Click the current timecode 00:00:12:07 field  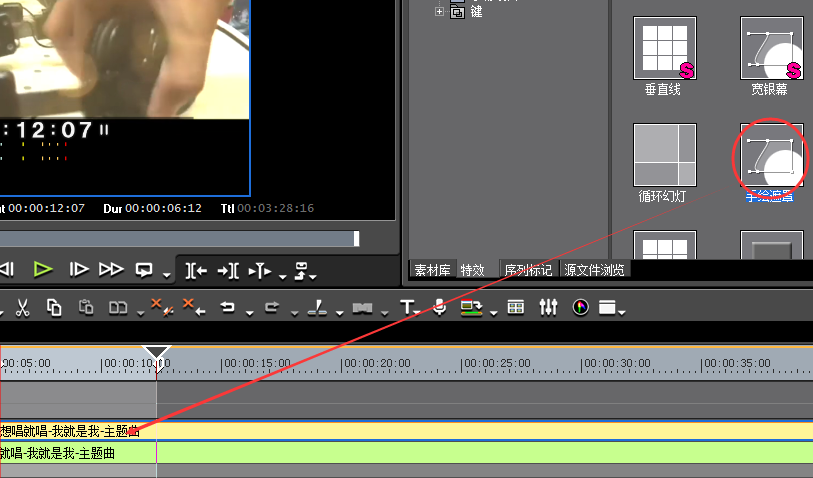click(46, 208)
